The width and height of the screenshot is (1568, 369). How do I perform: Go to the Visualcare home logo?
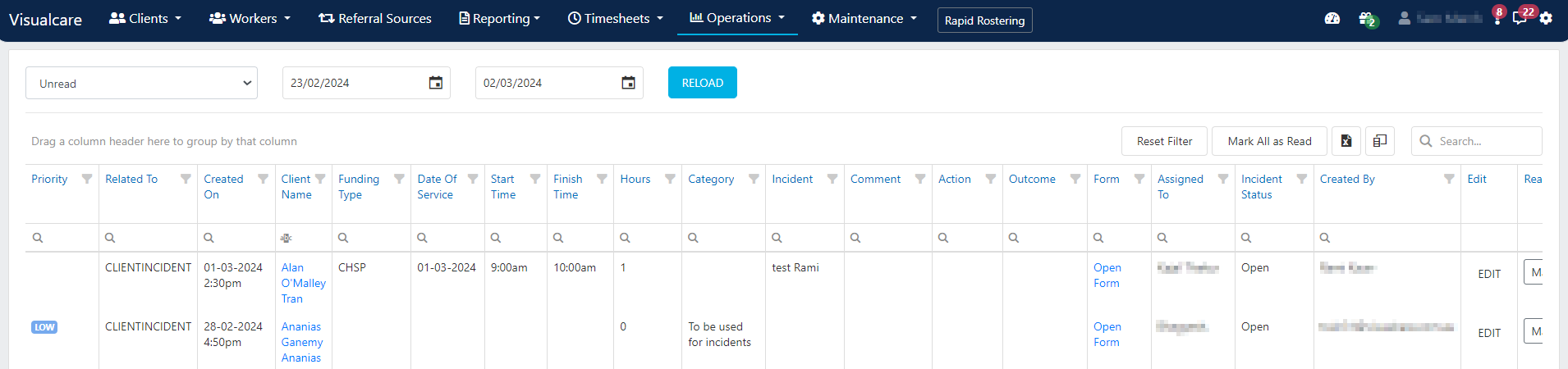pos(45,20)
